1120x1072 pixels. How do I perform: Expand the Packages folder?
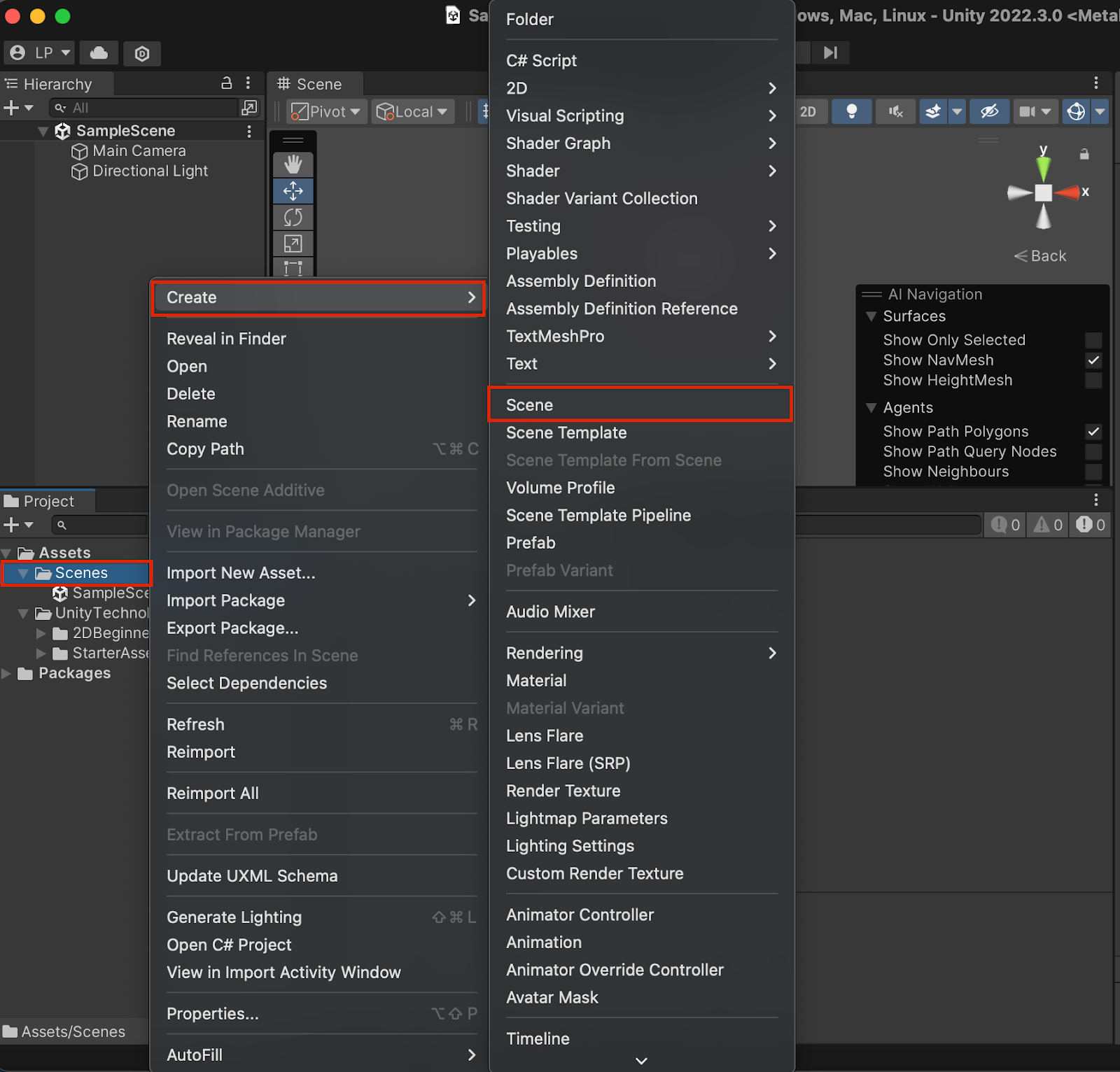tap(7, 673)
